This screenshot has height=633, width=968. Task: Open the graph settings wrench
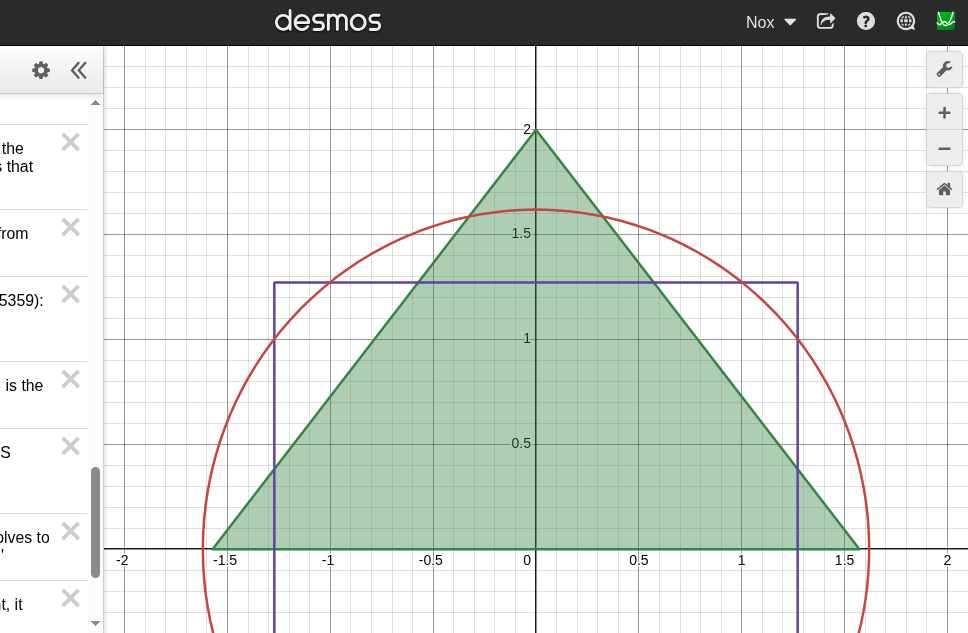click(x=944, y=69)
